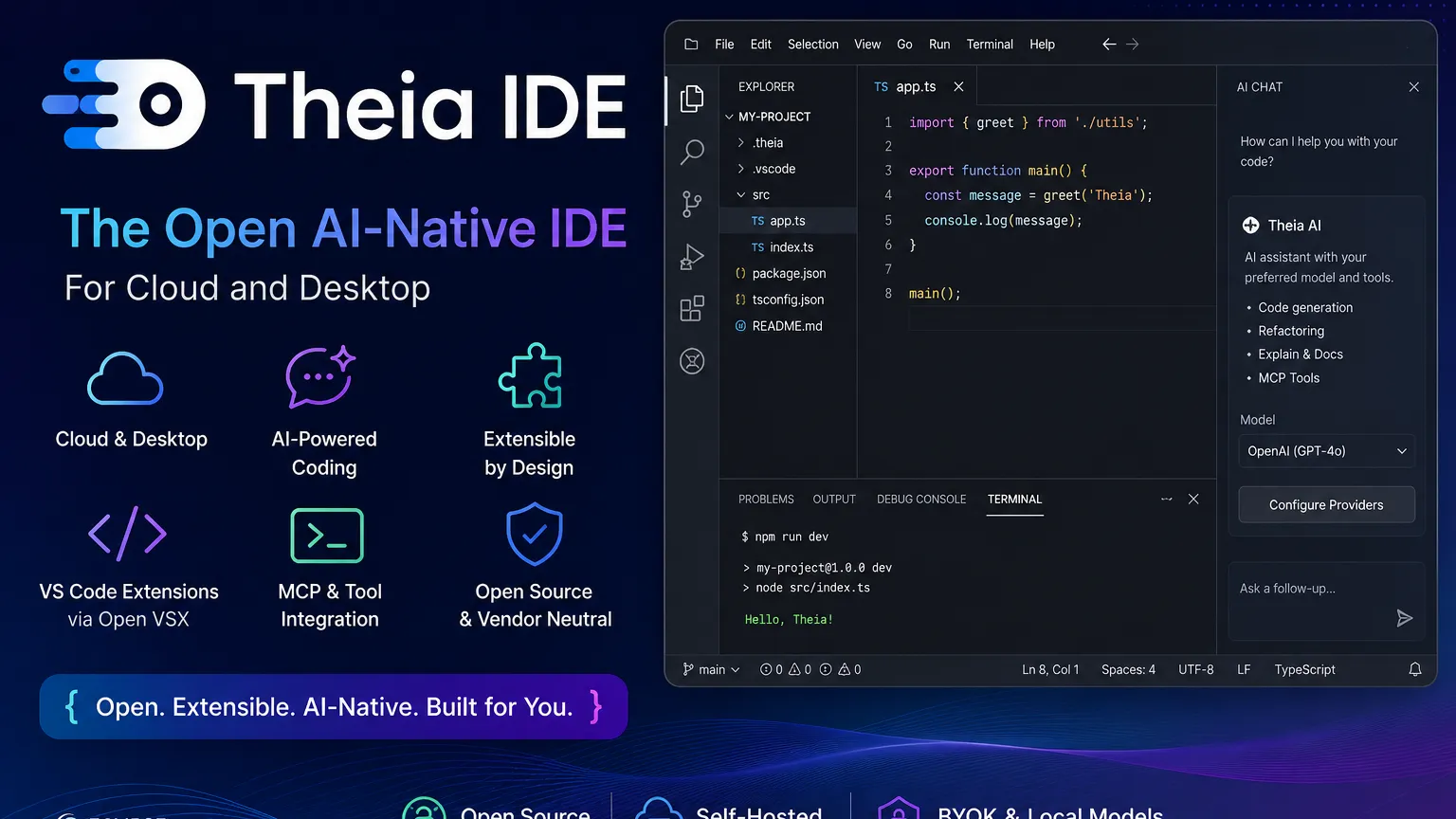The width and height of the screenshot is (1456, 819).
Task: Navigate forward with the right arrow
Action: click(x=1133, y=45)
